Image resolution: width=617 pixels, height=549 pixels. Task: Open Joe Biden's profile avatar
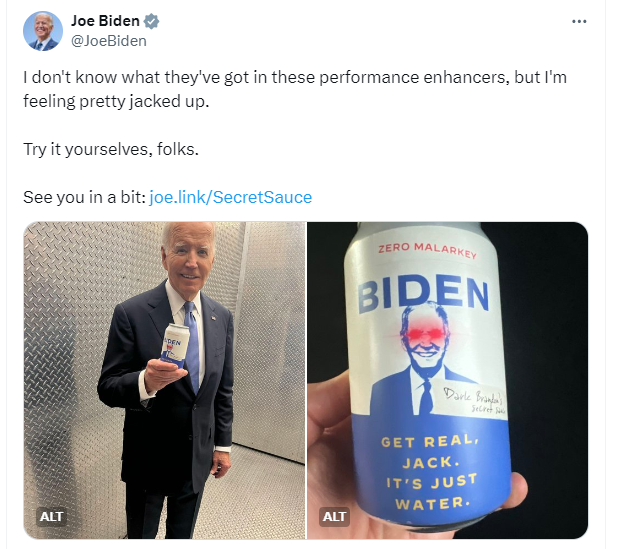43,31
